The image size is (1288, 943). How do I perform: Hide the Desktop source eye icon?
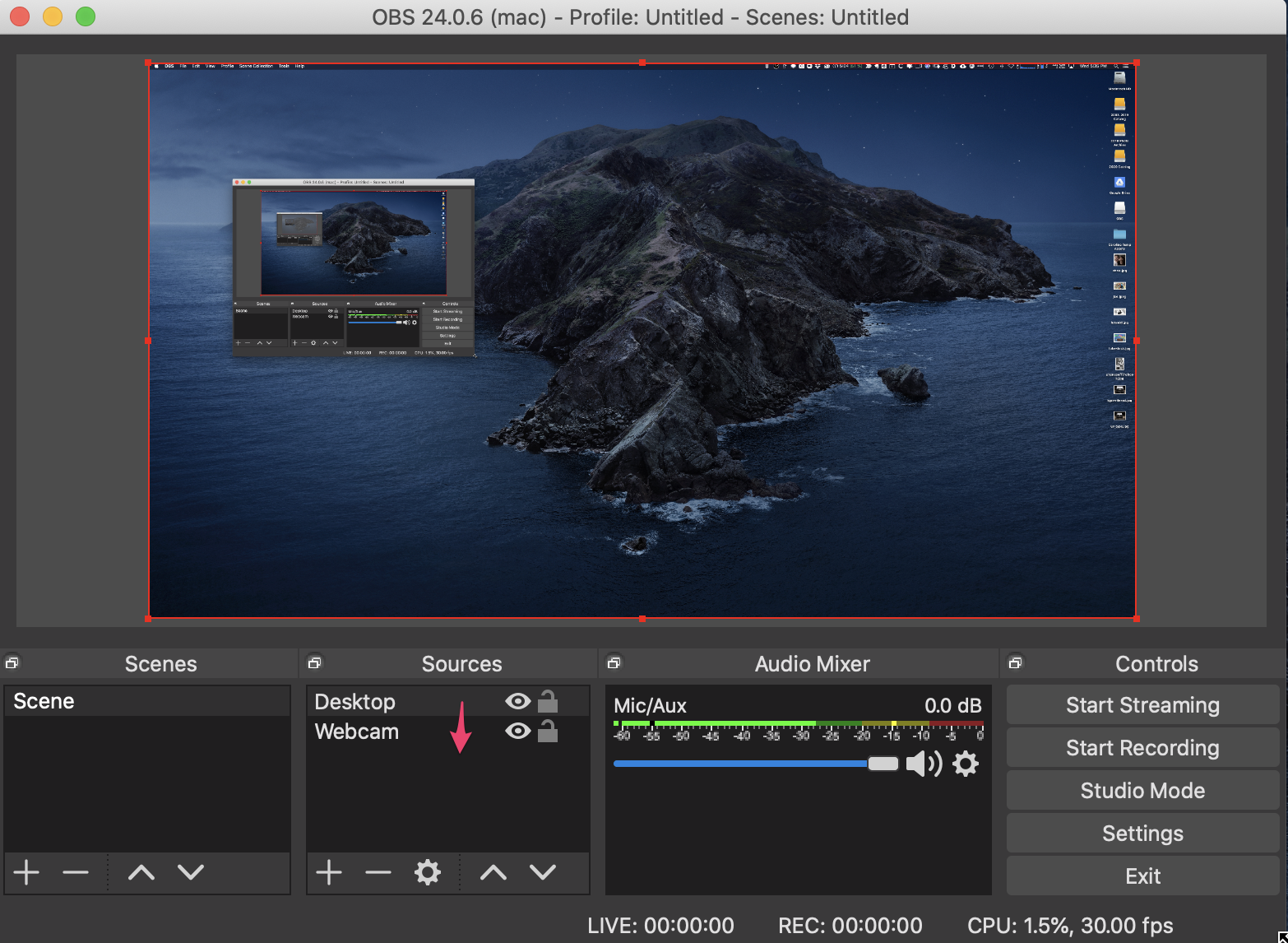[517, 701]
